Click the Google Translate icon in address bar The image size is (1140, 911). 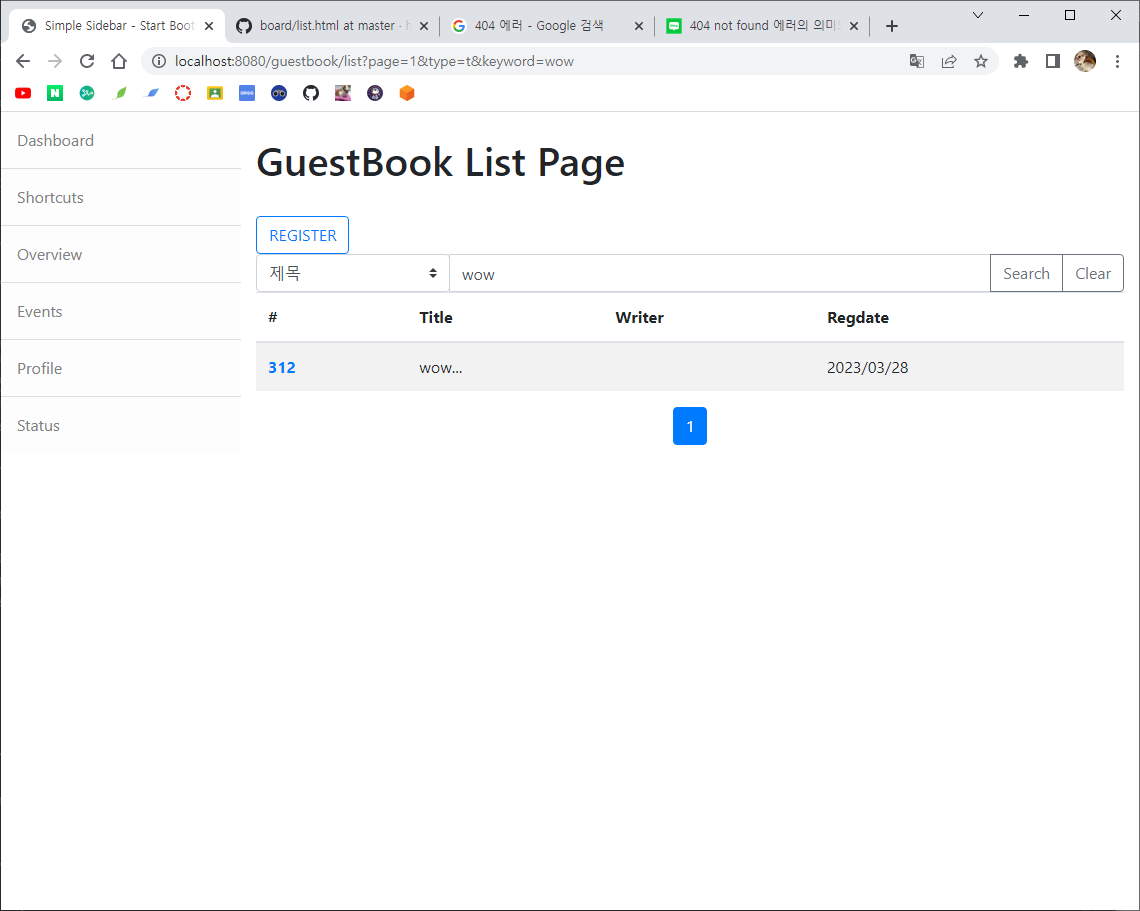[x=916, y=61]
